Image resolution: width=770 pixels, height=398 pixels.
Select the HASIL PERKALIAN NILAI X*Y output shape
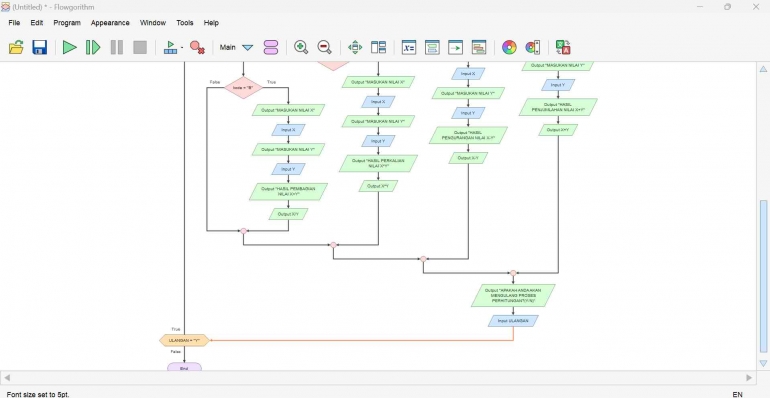378,164
